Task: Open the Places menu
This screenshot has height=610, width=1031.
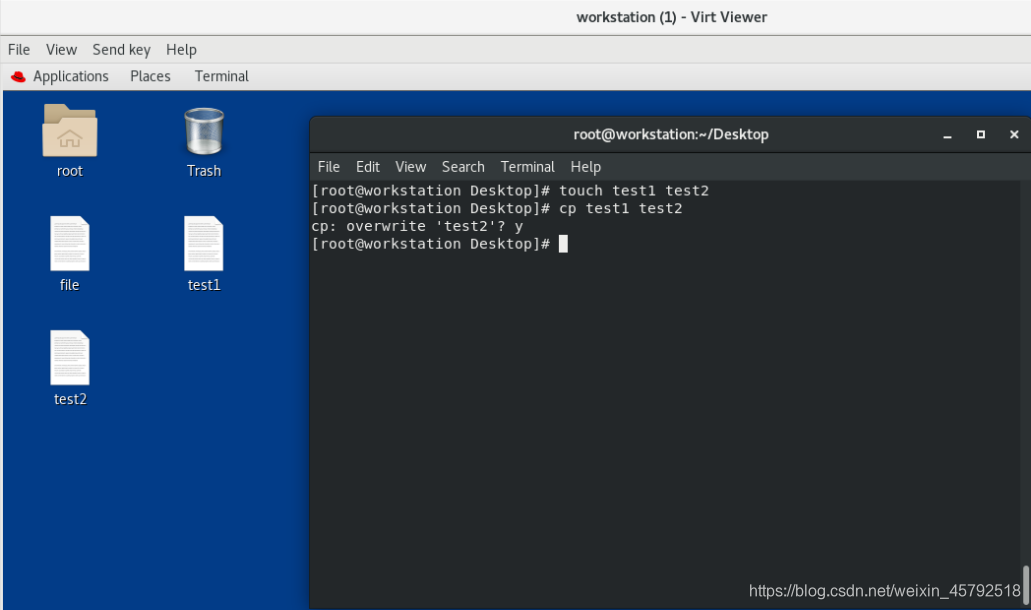Action: [150, 76]
